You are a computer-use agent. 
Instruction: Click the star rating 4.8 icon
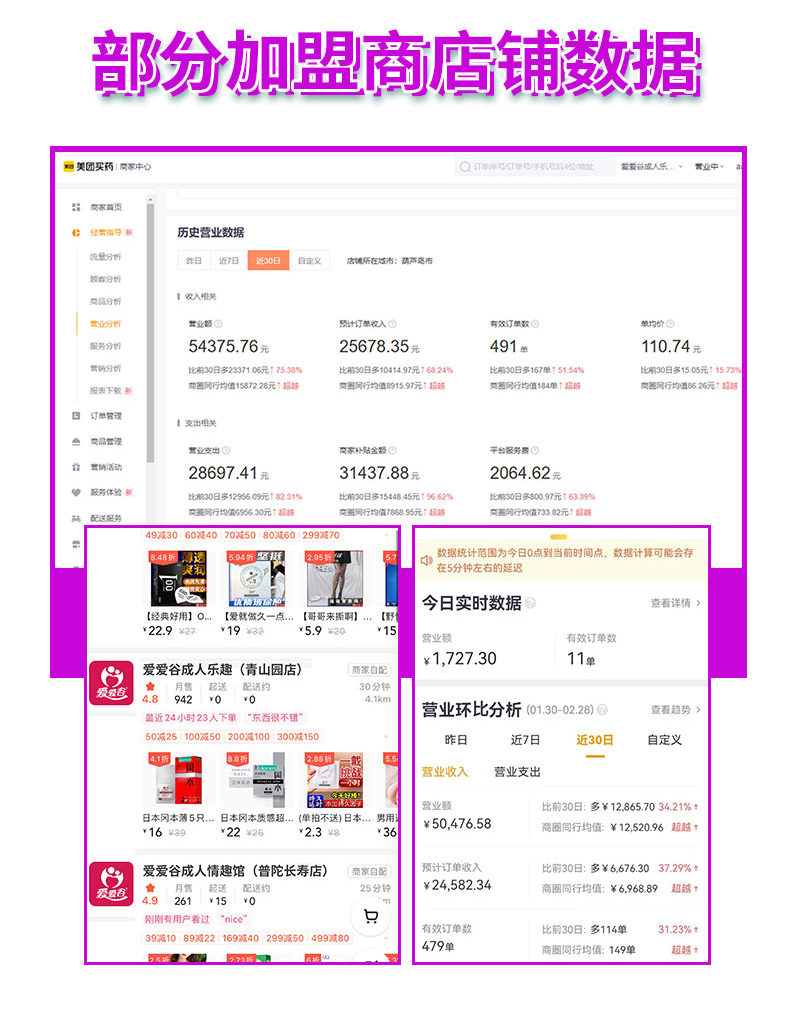click(x=151, y=686)
